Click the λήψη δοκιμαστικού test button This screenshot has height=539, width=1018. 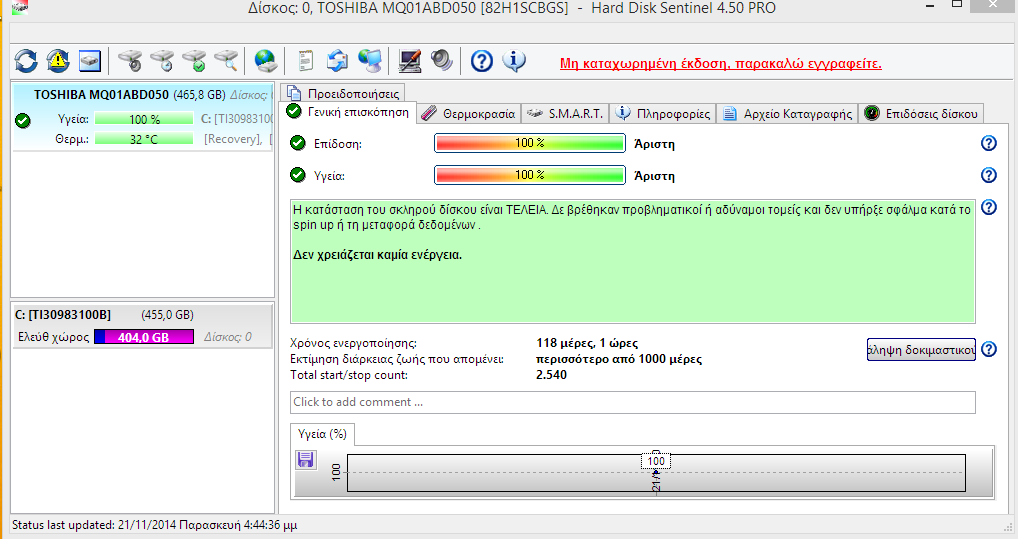coord(921,349)
